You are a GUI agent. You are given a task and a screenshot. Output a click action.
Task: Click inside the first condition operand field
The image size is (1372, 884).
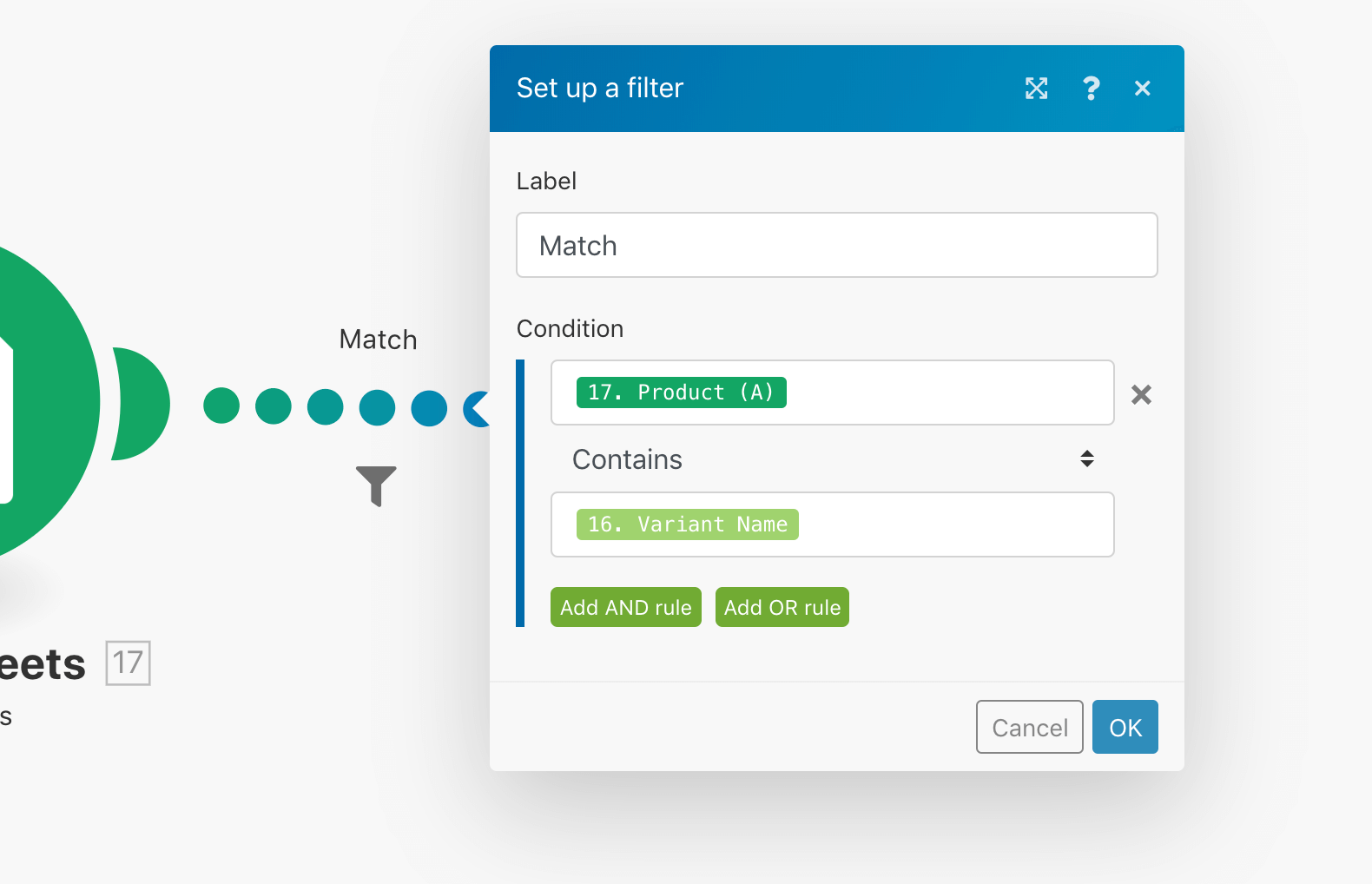pos(947,393)
